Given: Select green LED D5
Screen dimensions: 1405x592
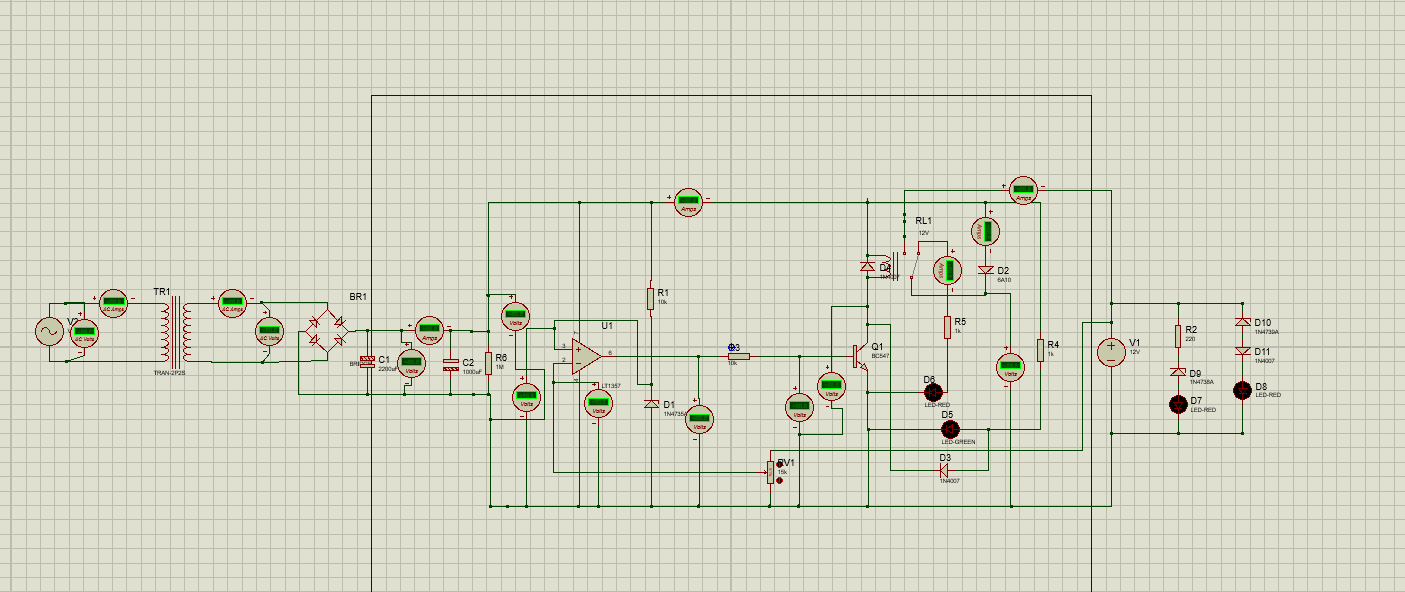Looking at the screenshot, I should point(951,429).
